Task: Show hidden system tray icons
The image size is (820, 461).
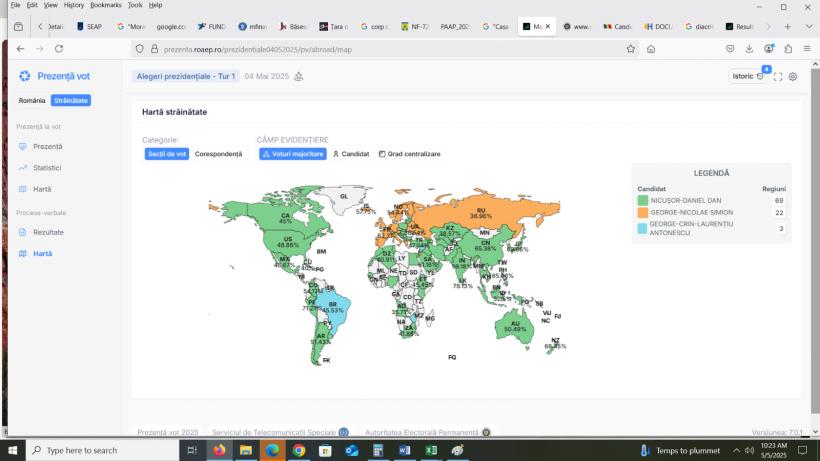Action: click(736, 450)
